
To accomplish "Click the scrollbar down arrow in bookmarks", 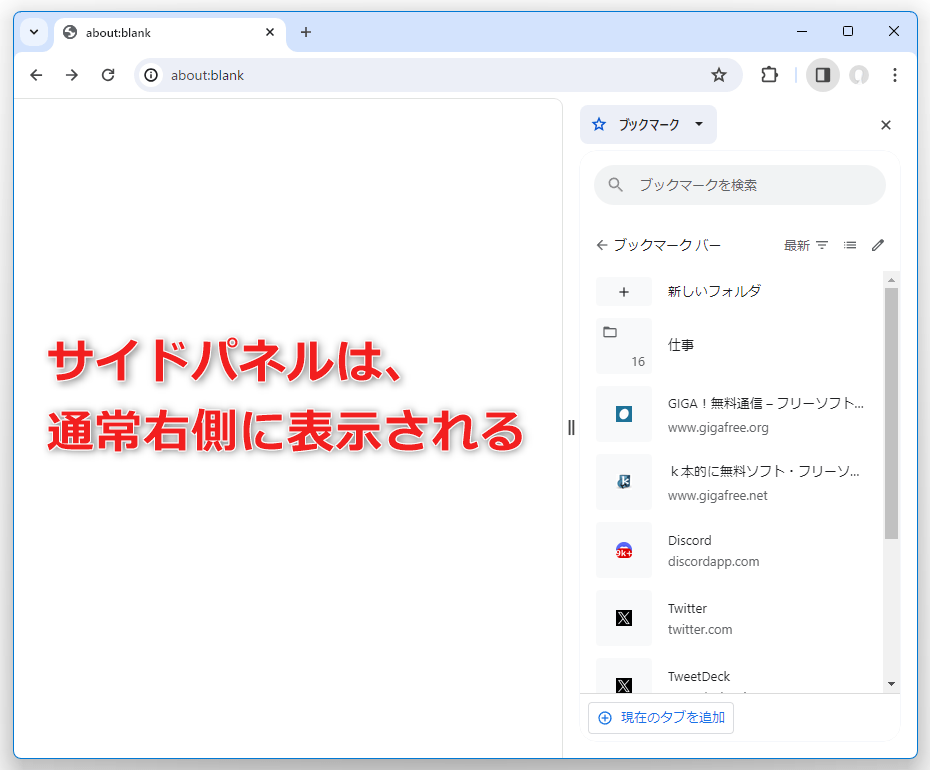I will point(891,684).
